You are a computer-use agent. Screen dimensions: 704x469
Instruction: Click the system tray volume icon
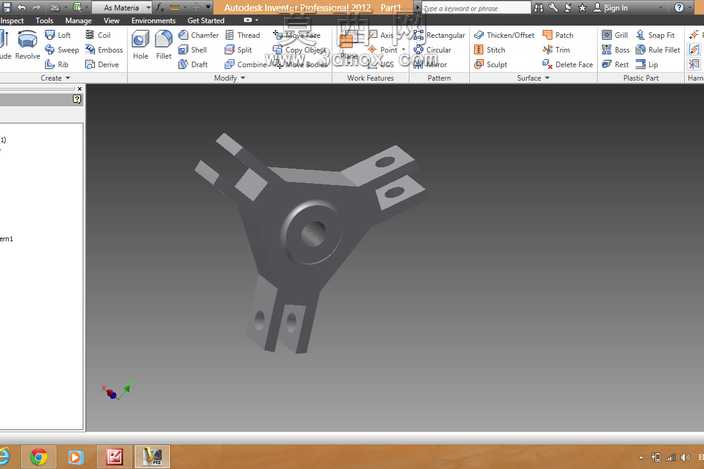[x=685, y=457]
